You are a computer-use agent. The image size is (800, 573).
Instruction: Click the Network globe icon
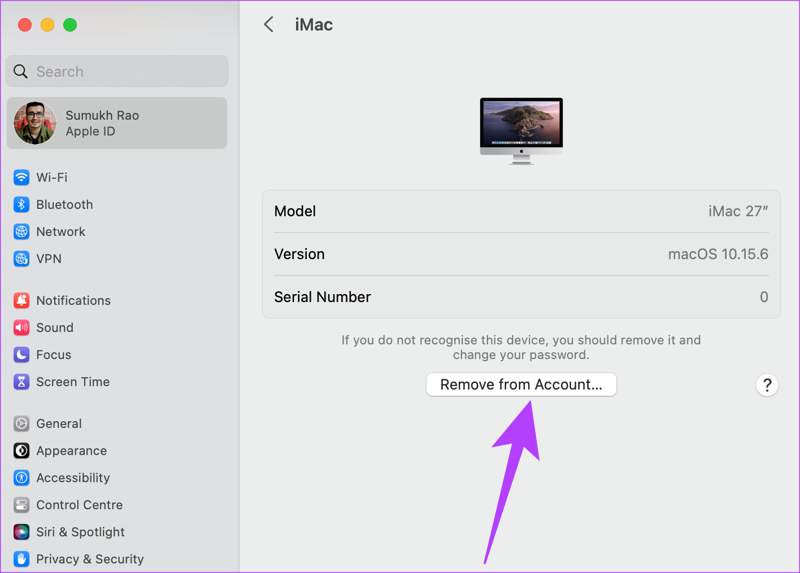click(x=21, y=231)
